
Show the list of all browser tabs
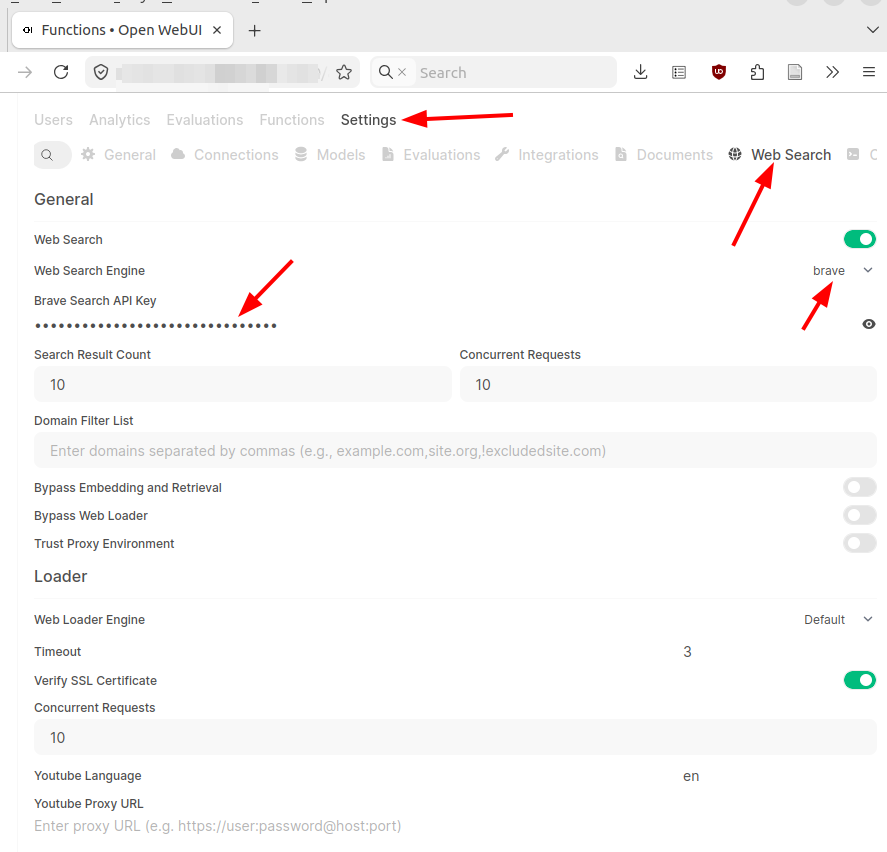872,30
